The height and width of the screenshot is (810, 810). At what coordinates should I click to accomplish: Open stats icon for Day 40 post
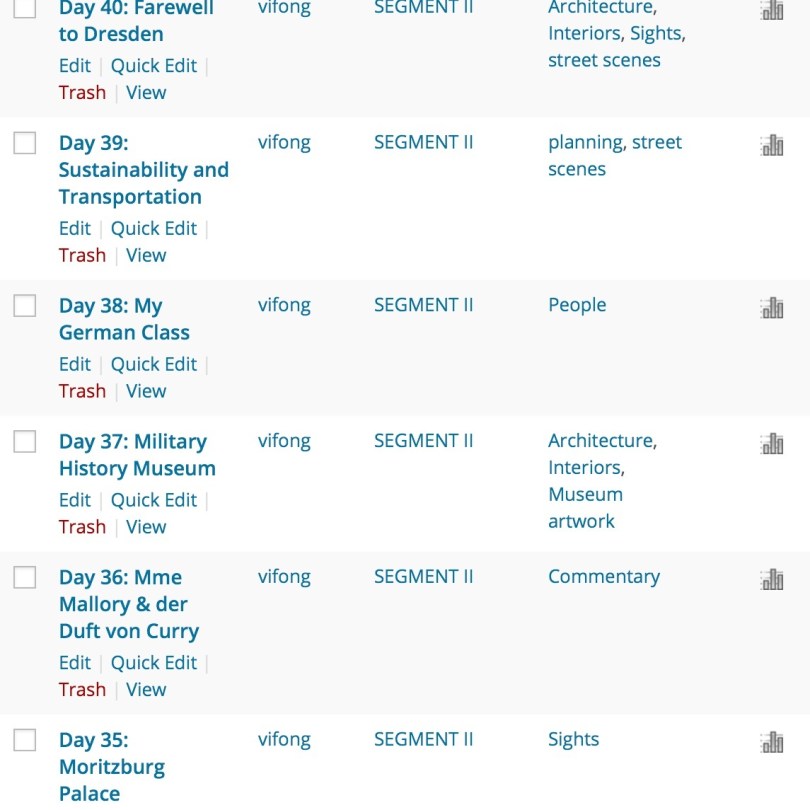(771, 10)
